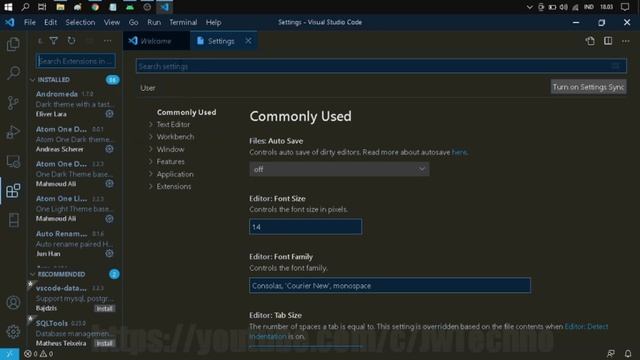Select the Extensions view icon
Viewport: 640px width, 360px height.
tap(13, 191)
